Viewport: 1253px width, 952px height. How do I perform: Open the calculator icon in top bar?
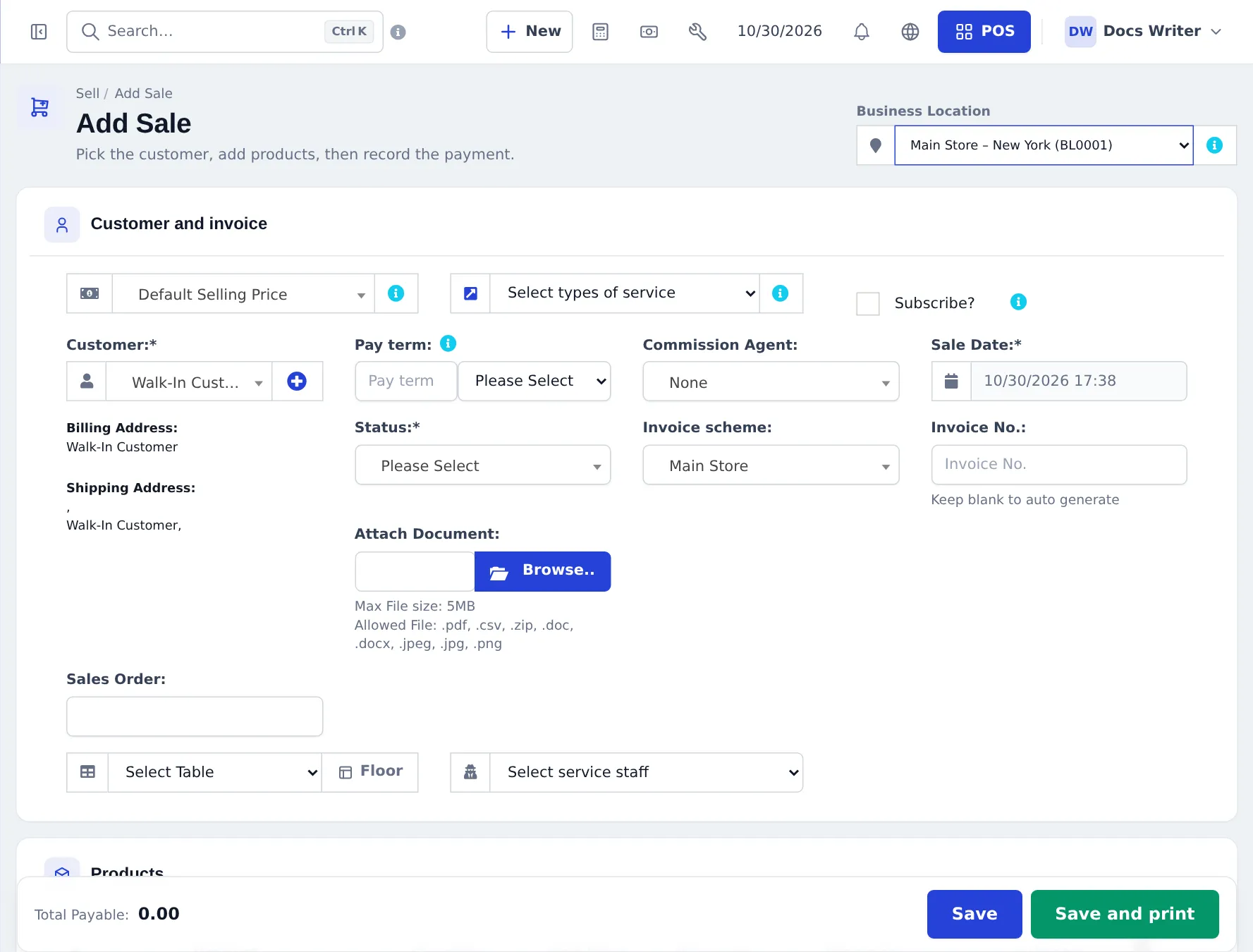coord(600,32)
